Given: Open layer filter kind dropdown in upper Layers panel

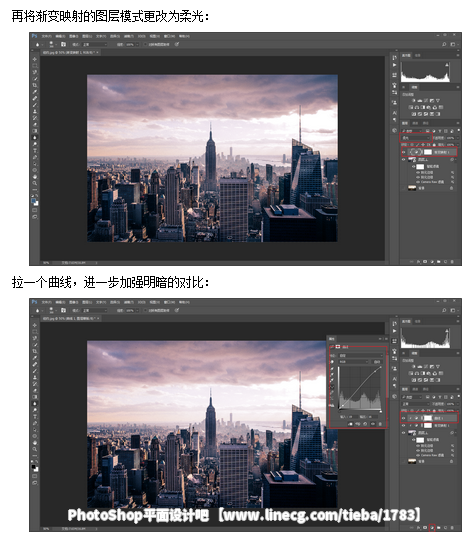Looking at the screenshot, I should (411, 131).
